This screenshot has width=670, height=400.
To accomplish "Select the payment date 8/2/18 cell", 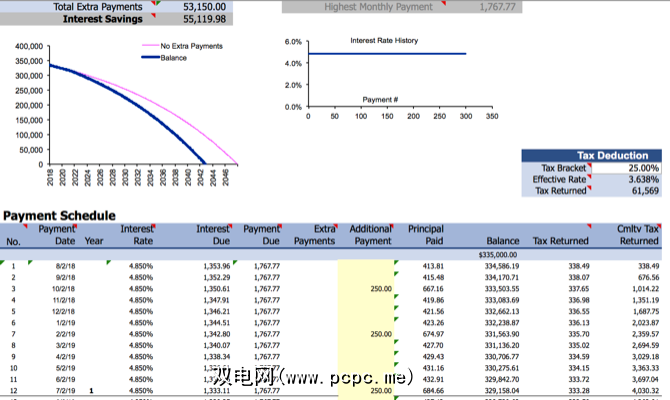I will coord(62,266).
